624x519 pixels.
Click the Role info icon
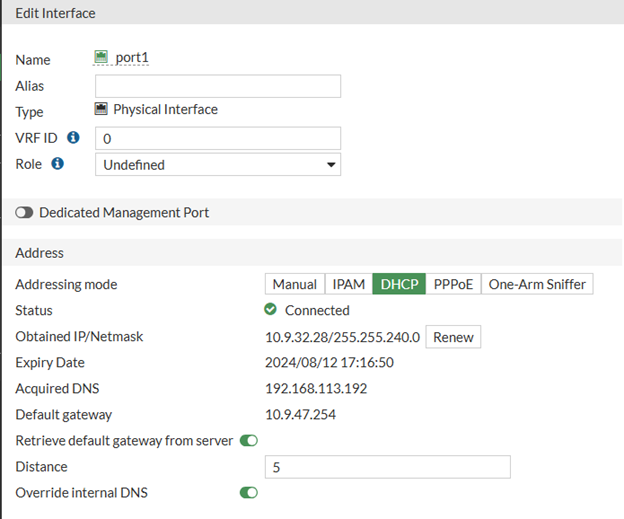57,163
